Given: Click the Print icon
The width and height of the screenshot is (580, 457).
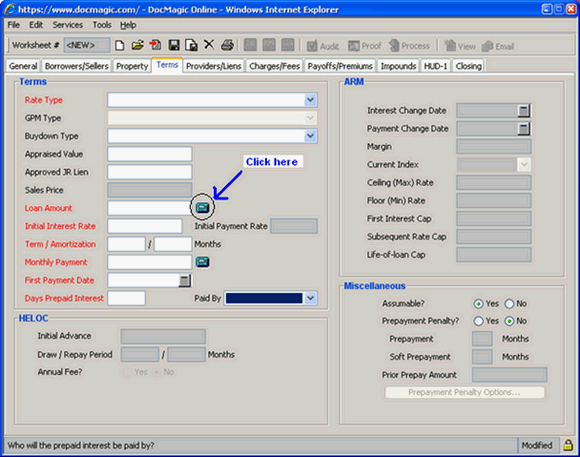Looking at the screenshot, I should 227,45.
